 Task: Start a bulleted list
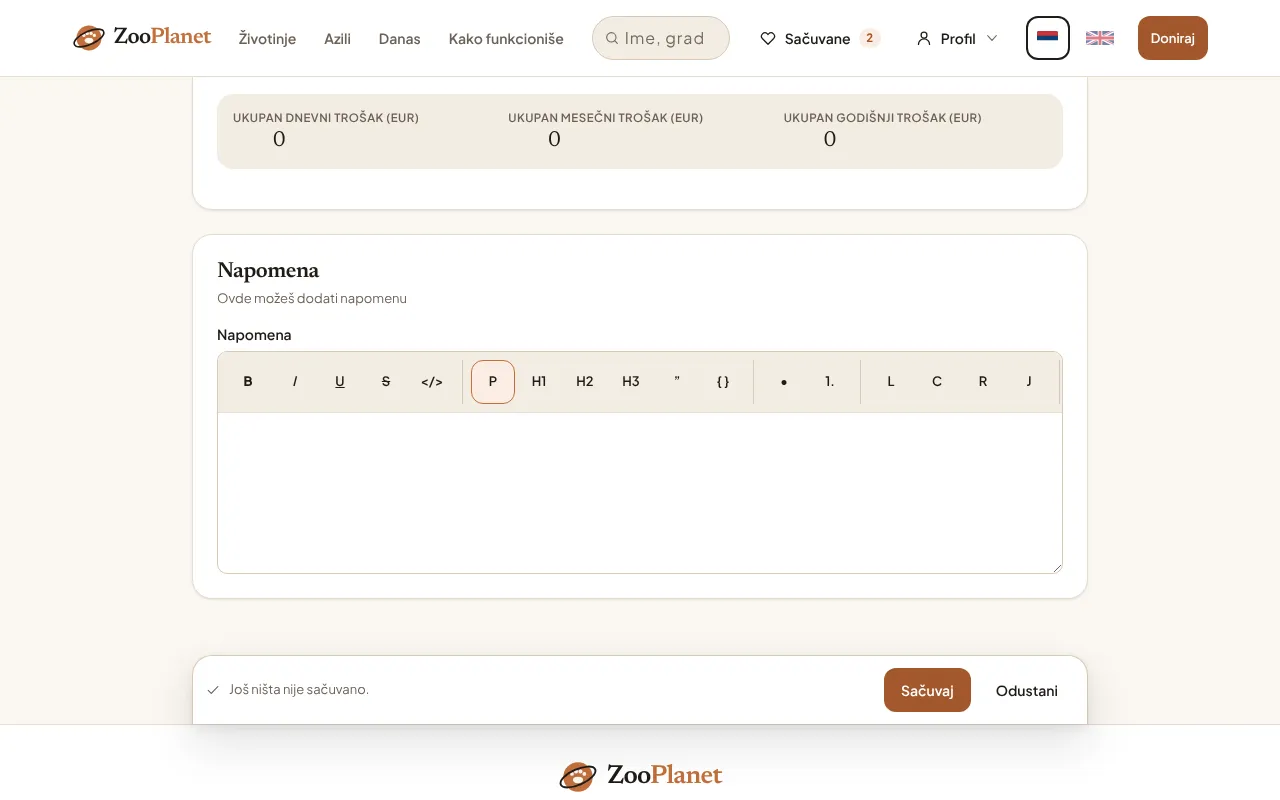coord(784,382)
